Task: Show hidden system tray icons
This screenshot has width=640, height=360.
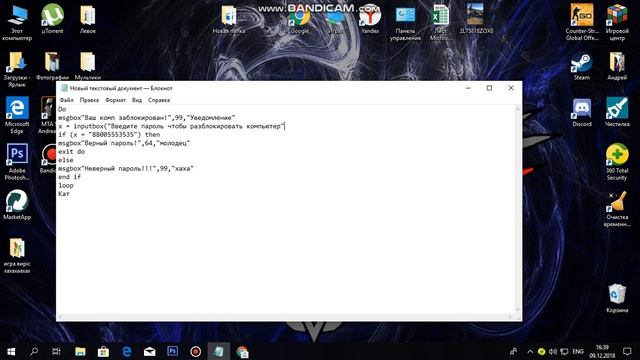Action: click(x=530, y=351)
